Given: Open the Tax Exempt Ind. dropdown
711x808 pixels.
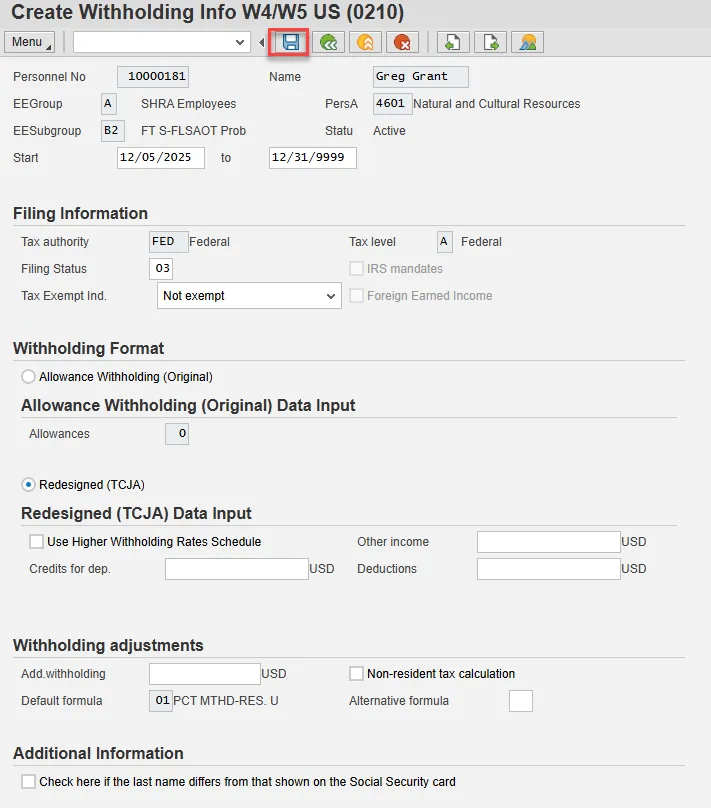Looking at the screenshot, I should [332, 296].
